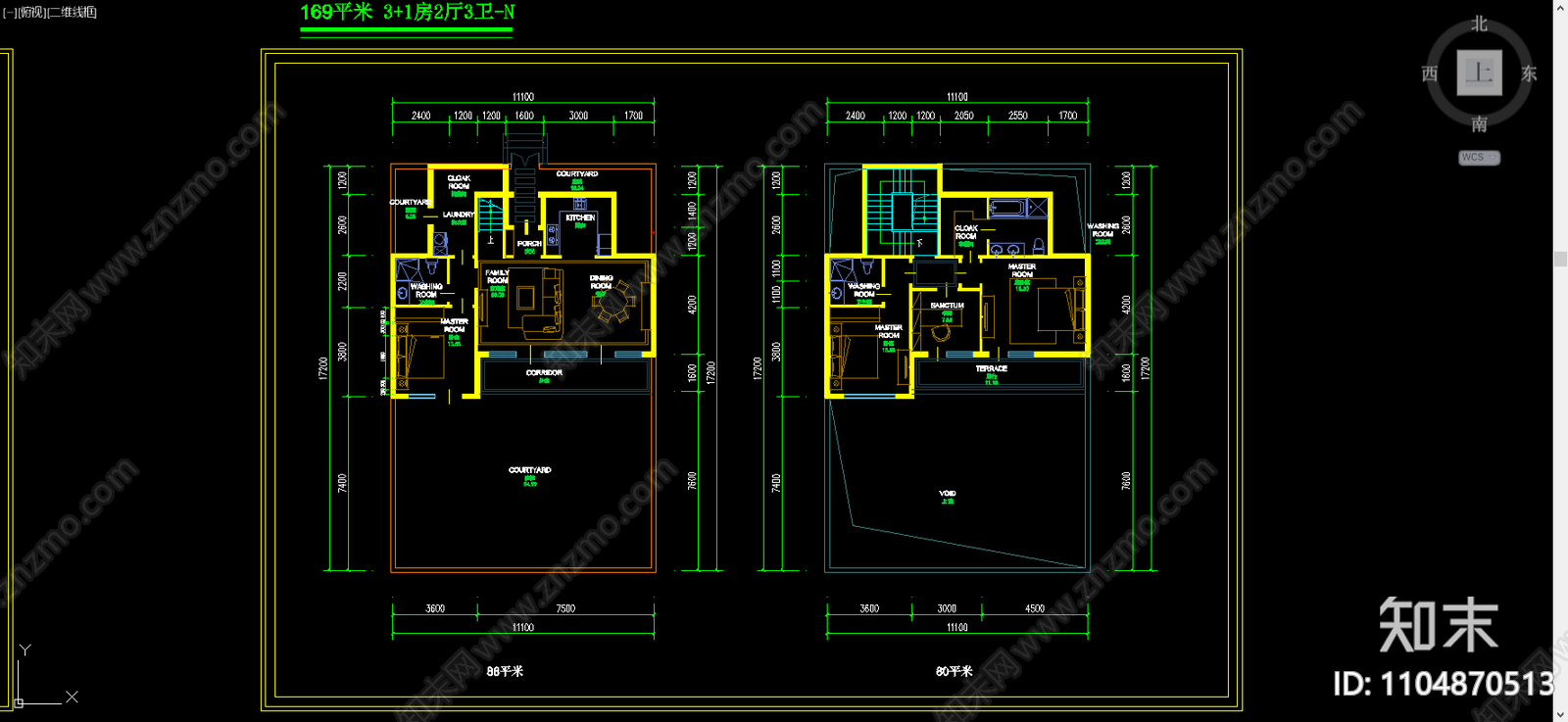1568x722 pixels.
Task: Open the [-] viewport controls menu
Action: [10, 13]
